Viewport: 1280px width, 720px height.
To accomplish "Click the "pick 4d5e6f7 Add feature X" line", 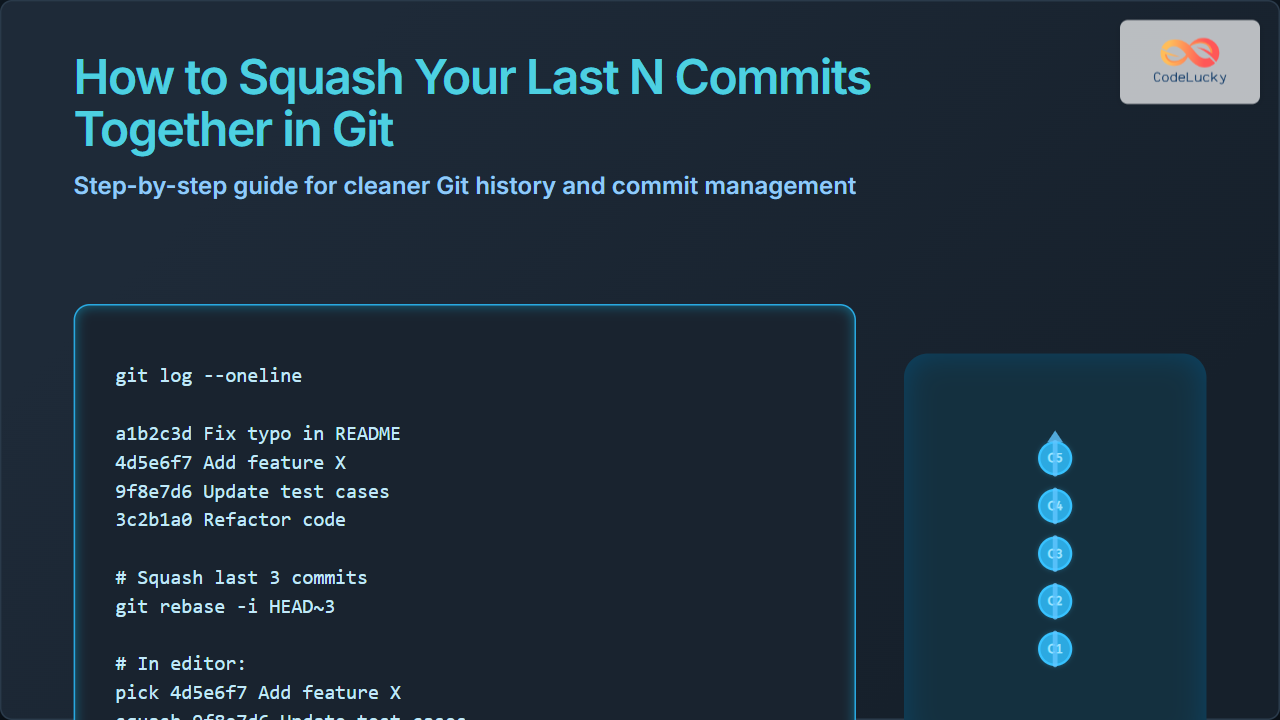I will (x=257, y=692).
